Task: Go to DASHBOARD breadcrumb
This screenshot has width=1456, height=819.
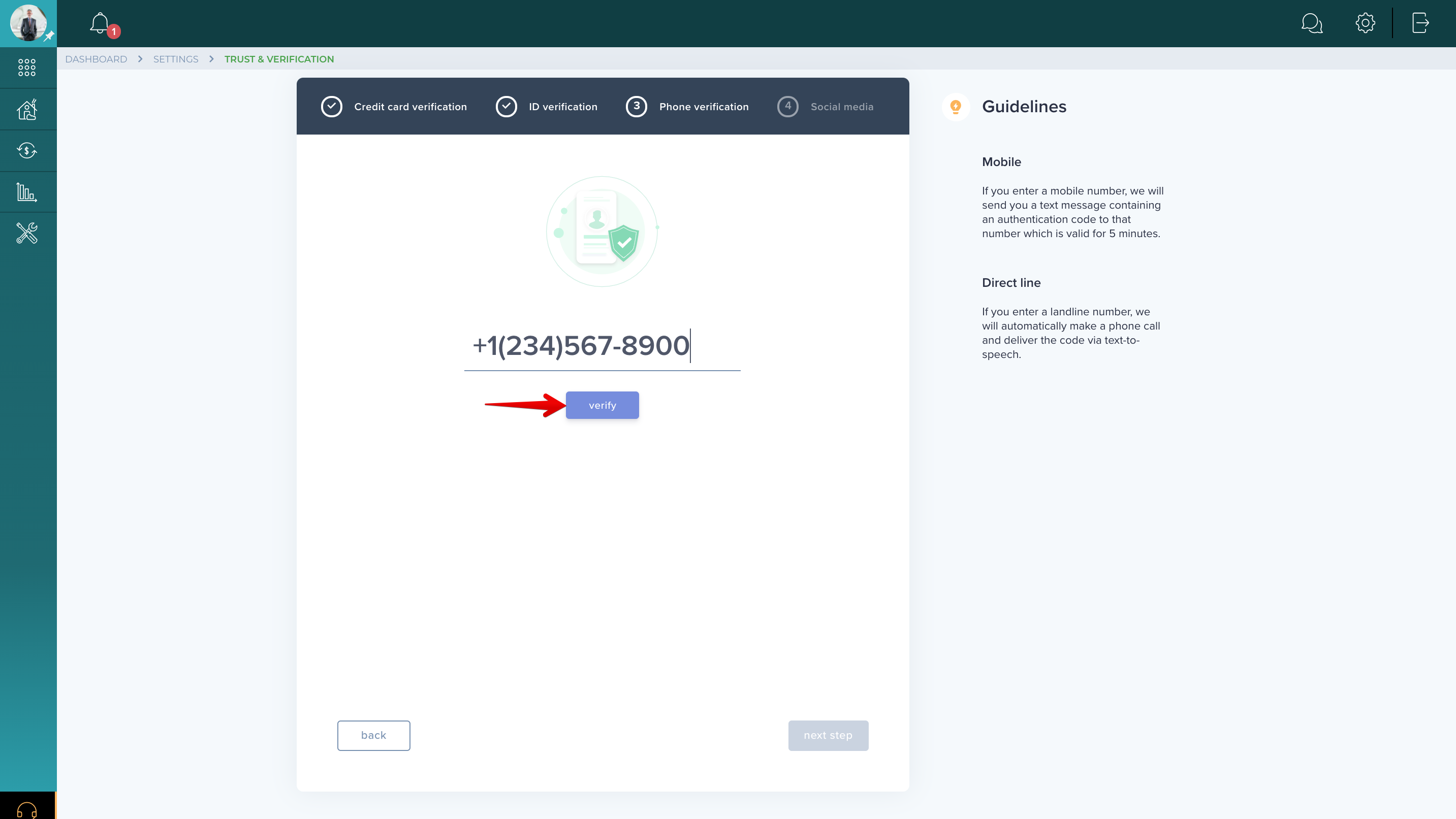Action: click(96, 59)
